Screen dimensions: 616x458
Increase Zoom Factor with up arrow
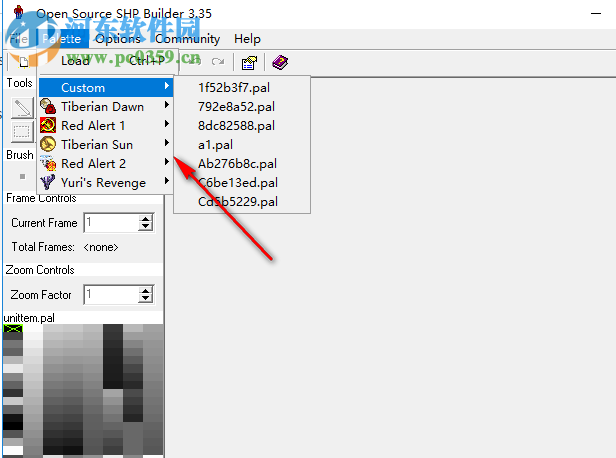(x=146, y=291)
